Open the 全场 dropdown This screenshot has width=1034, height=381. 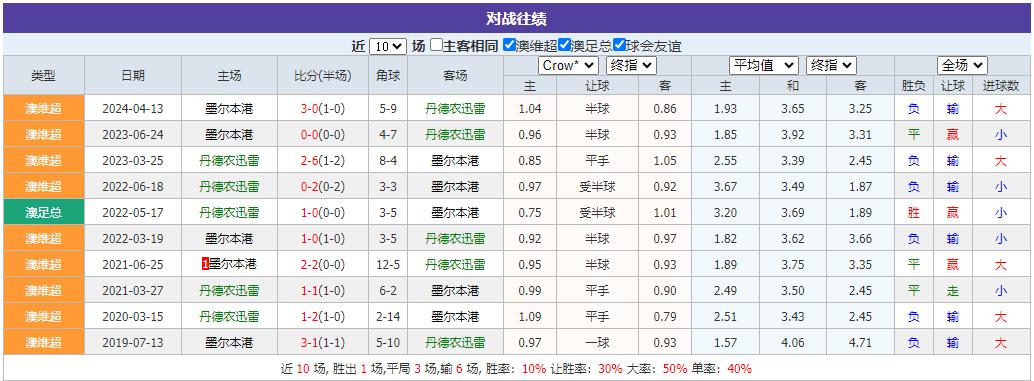(962, 65)
